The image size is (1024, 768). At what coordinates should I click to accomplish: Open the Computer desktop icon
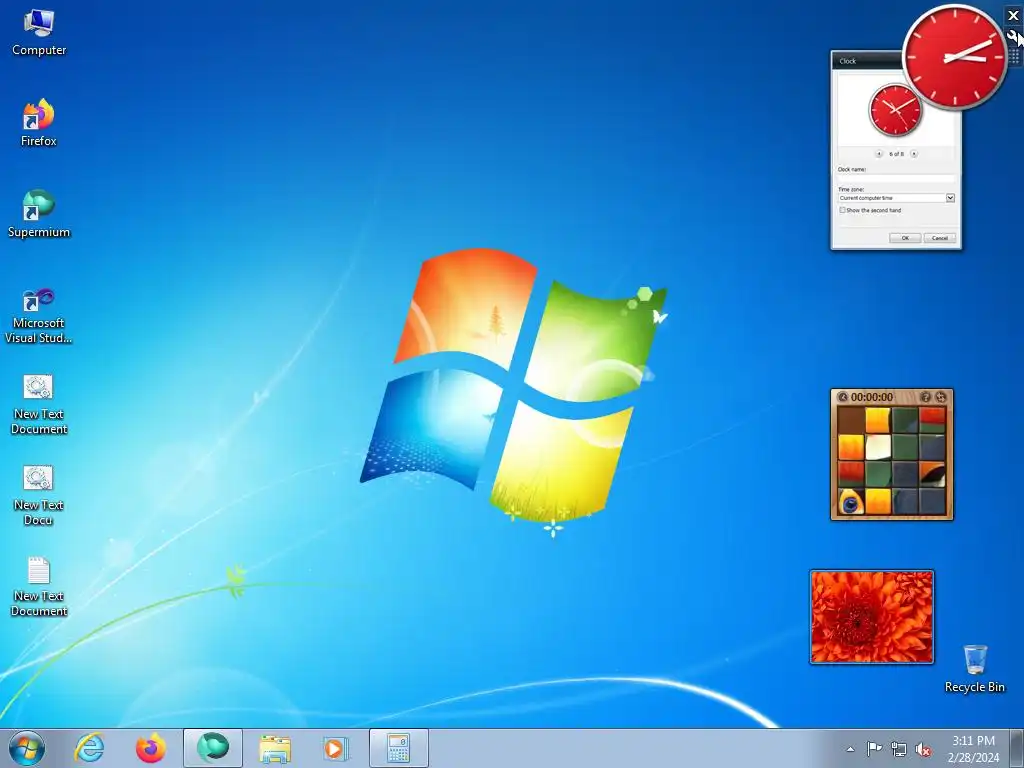[x=39, y=33]
